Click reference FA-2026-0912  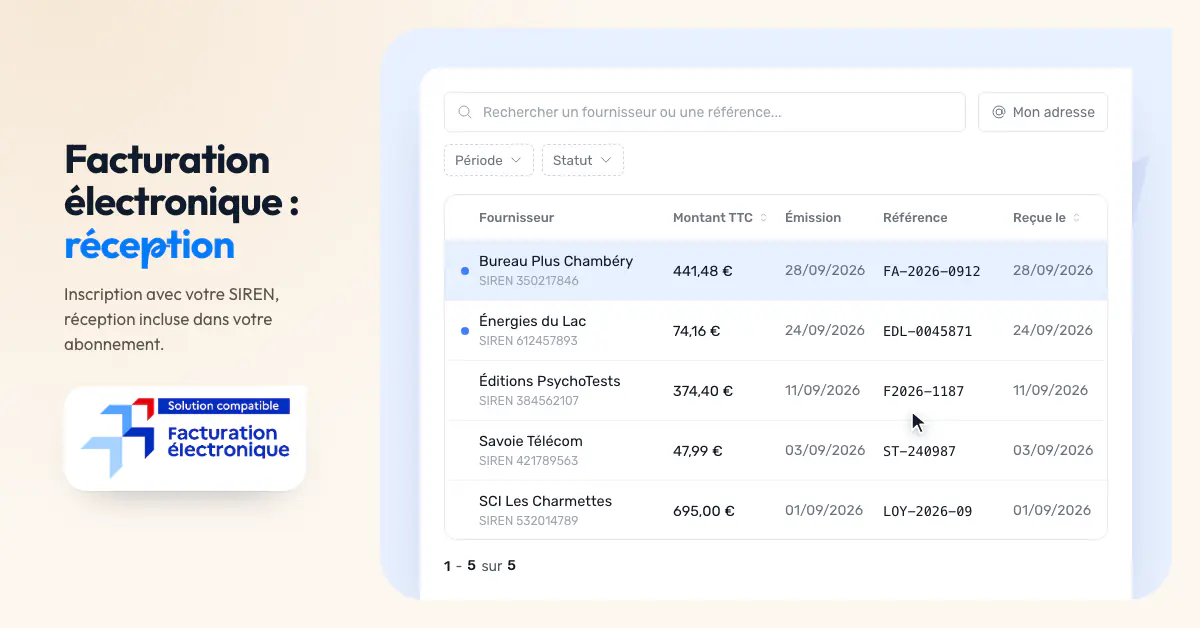(932, 271)
